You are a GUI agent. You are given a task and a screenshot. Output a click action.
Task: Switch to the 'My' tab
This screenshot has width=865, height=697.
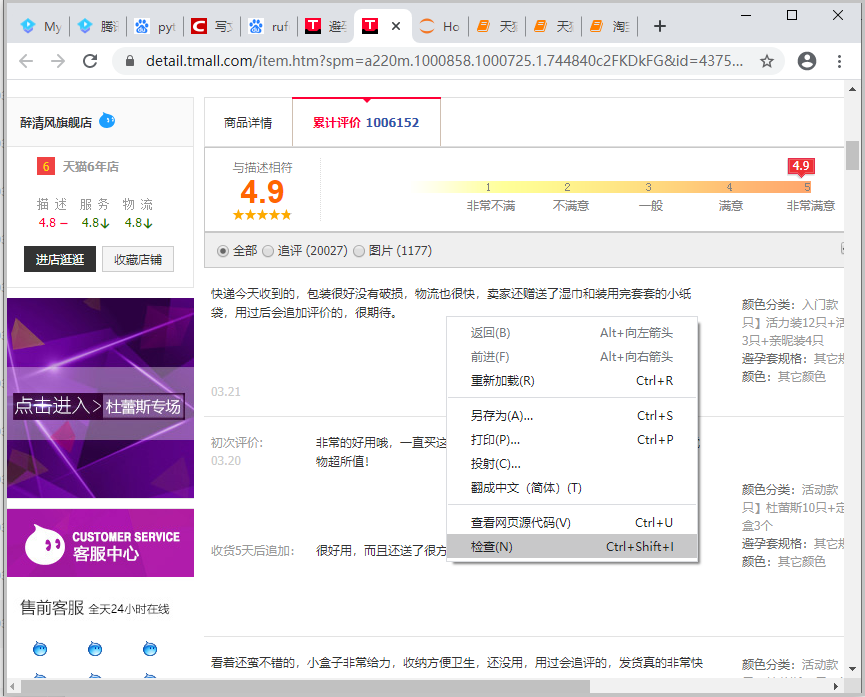tap(41, 26)
